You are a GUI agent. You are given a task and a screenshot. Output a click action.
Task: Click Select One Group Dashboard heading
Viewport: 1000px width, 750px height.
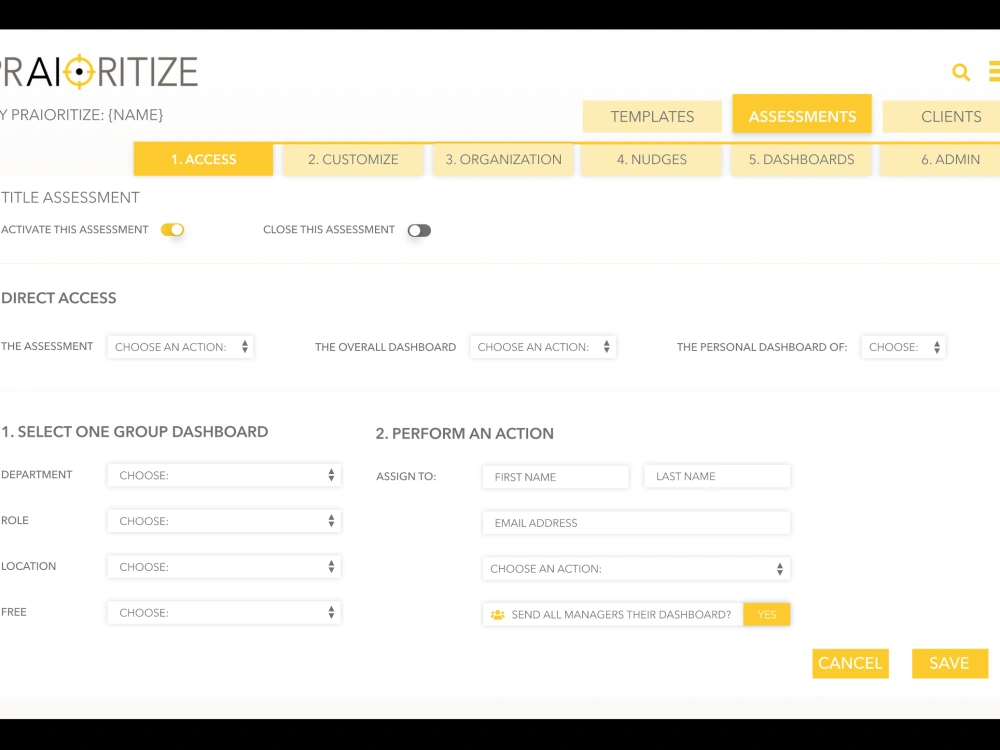point(135,432)
